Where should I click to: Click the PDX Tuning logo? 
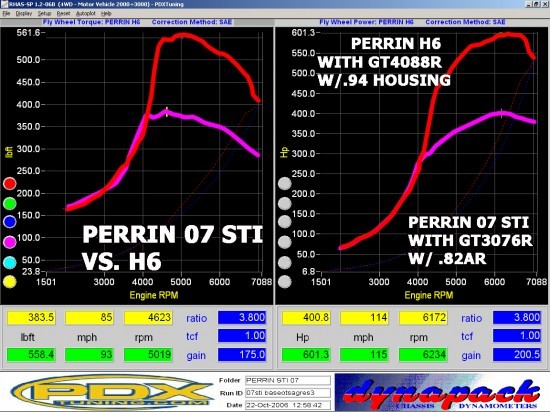tap(112, 392)
